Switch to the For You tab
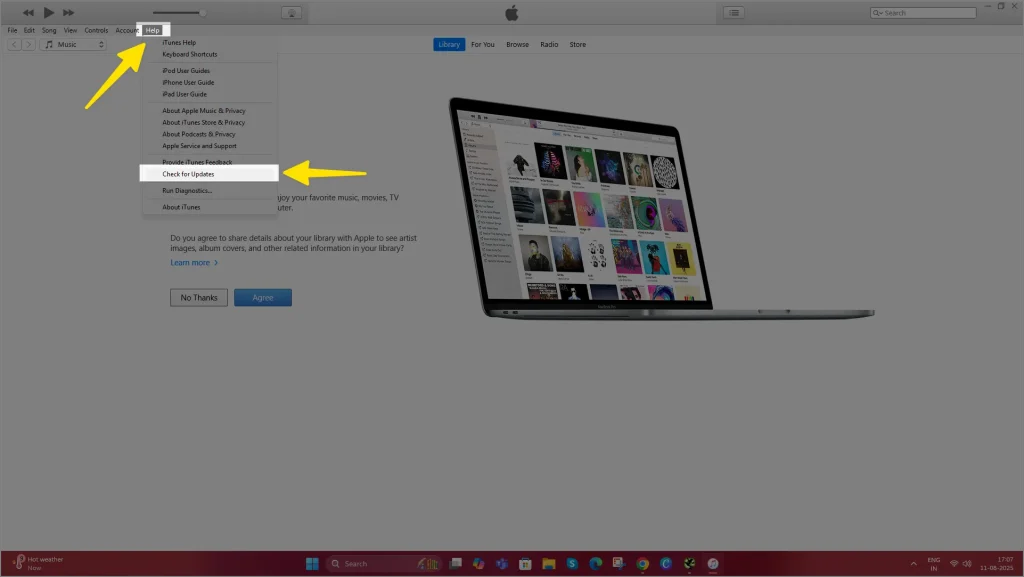 [x=482, y=45]
